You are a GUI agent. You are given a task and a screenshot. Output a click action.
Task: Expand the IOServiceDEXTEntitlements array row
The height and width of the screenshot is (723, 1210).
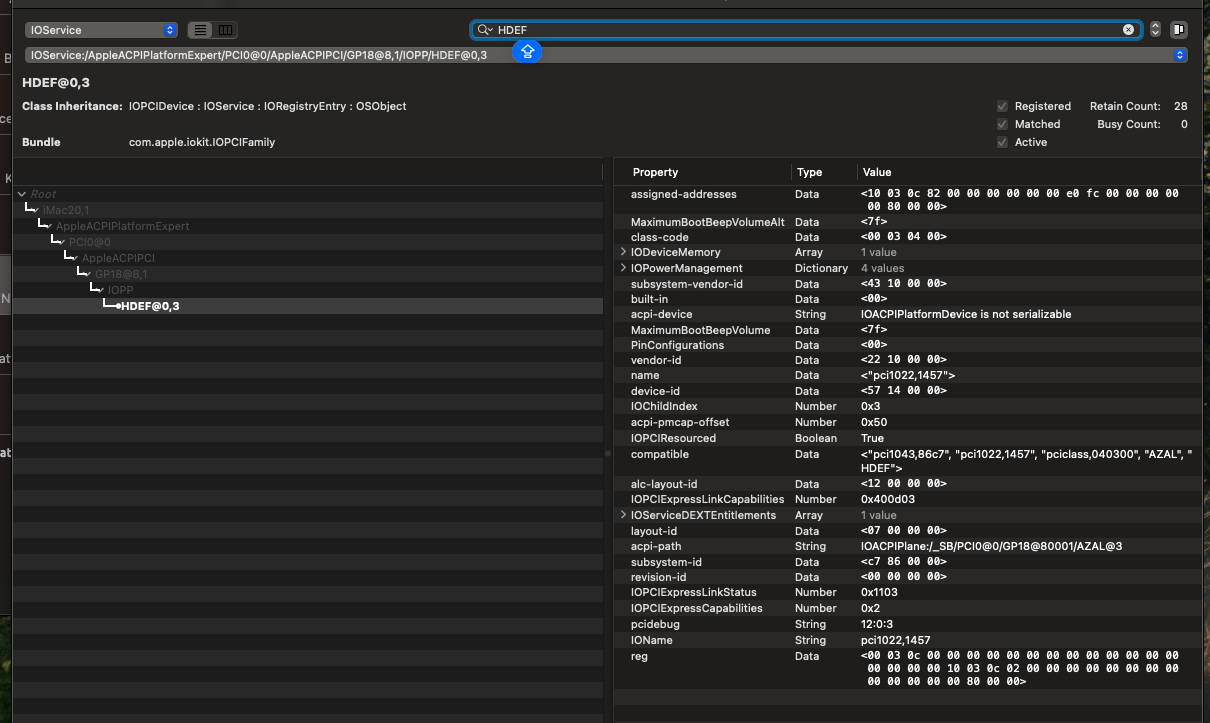click(624, 515)
